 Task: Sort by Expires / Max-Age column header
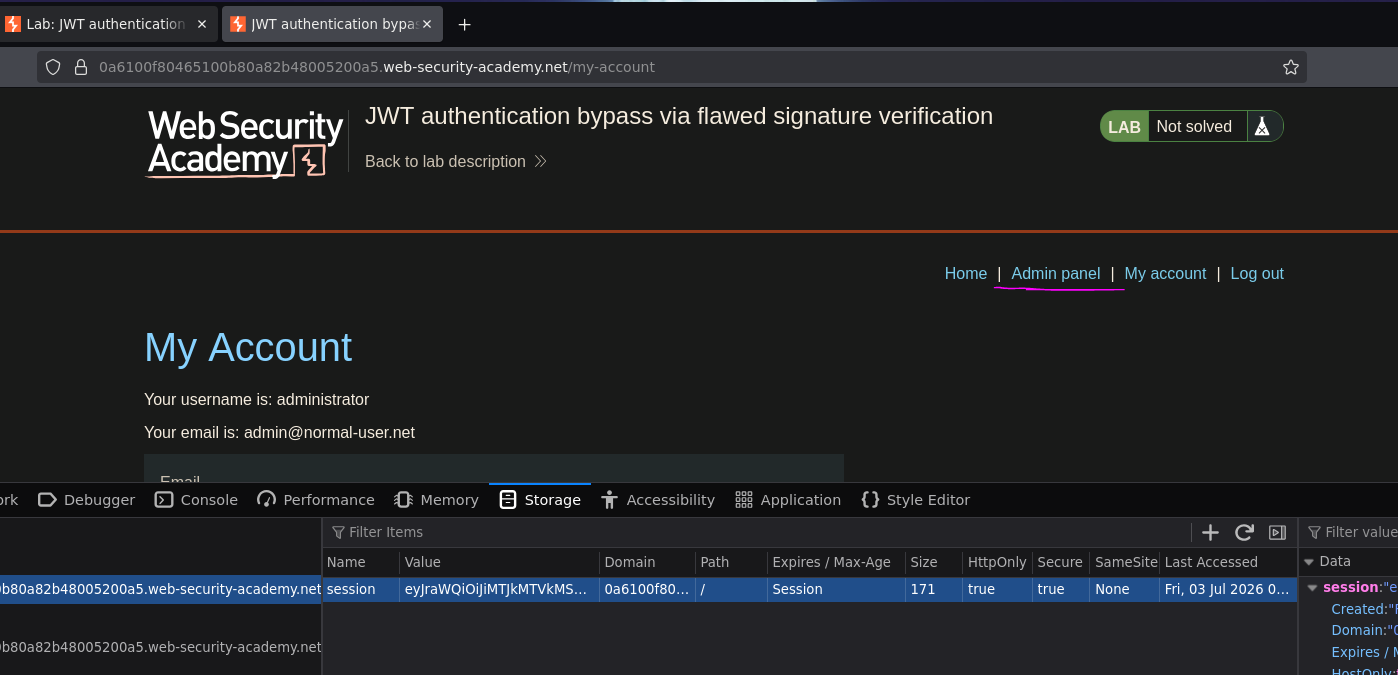coord(836,562)
